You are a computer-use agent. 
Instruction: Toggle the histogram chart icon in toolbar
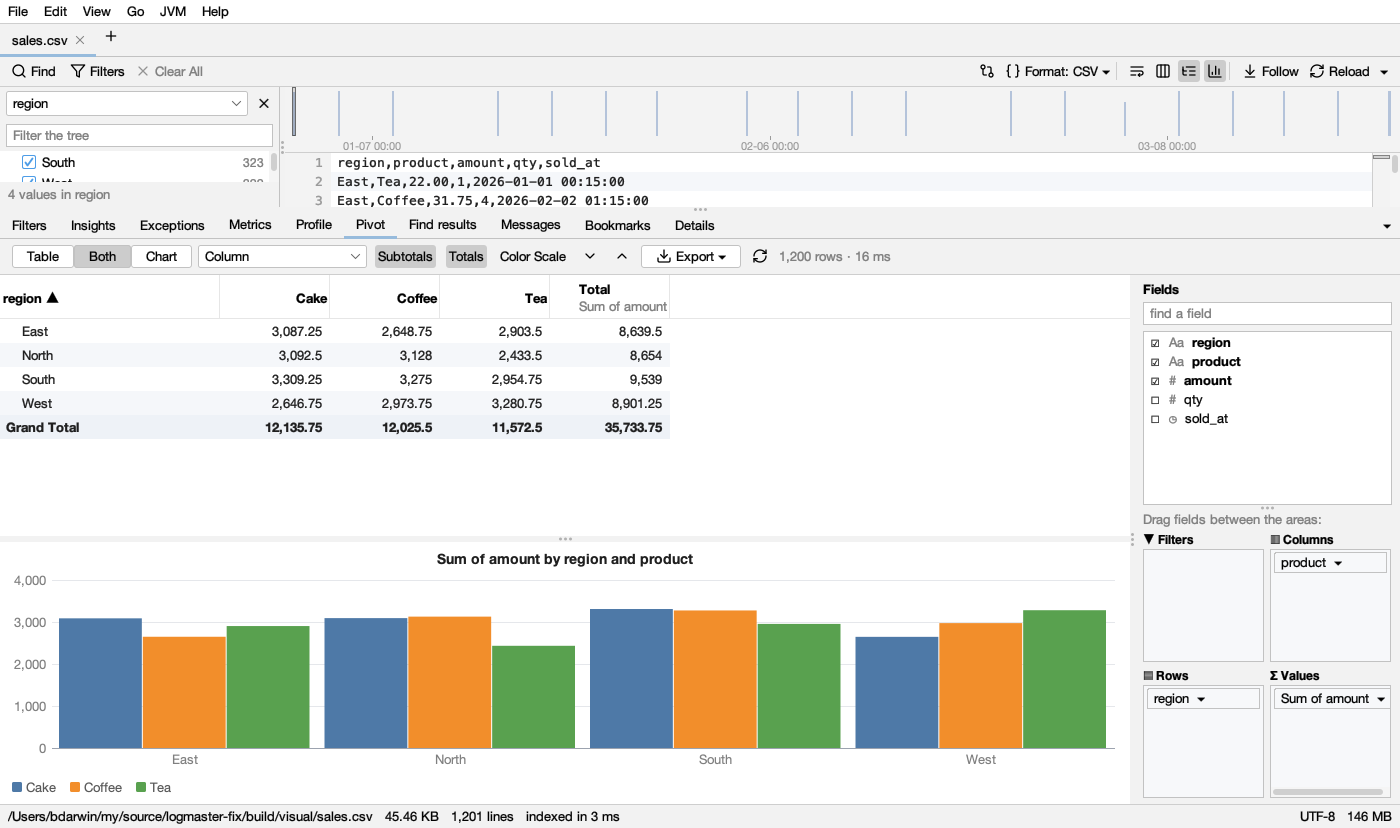[1215, 71]
